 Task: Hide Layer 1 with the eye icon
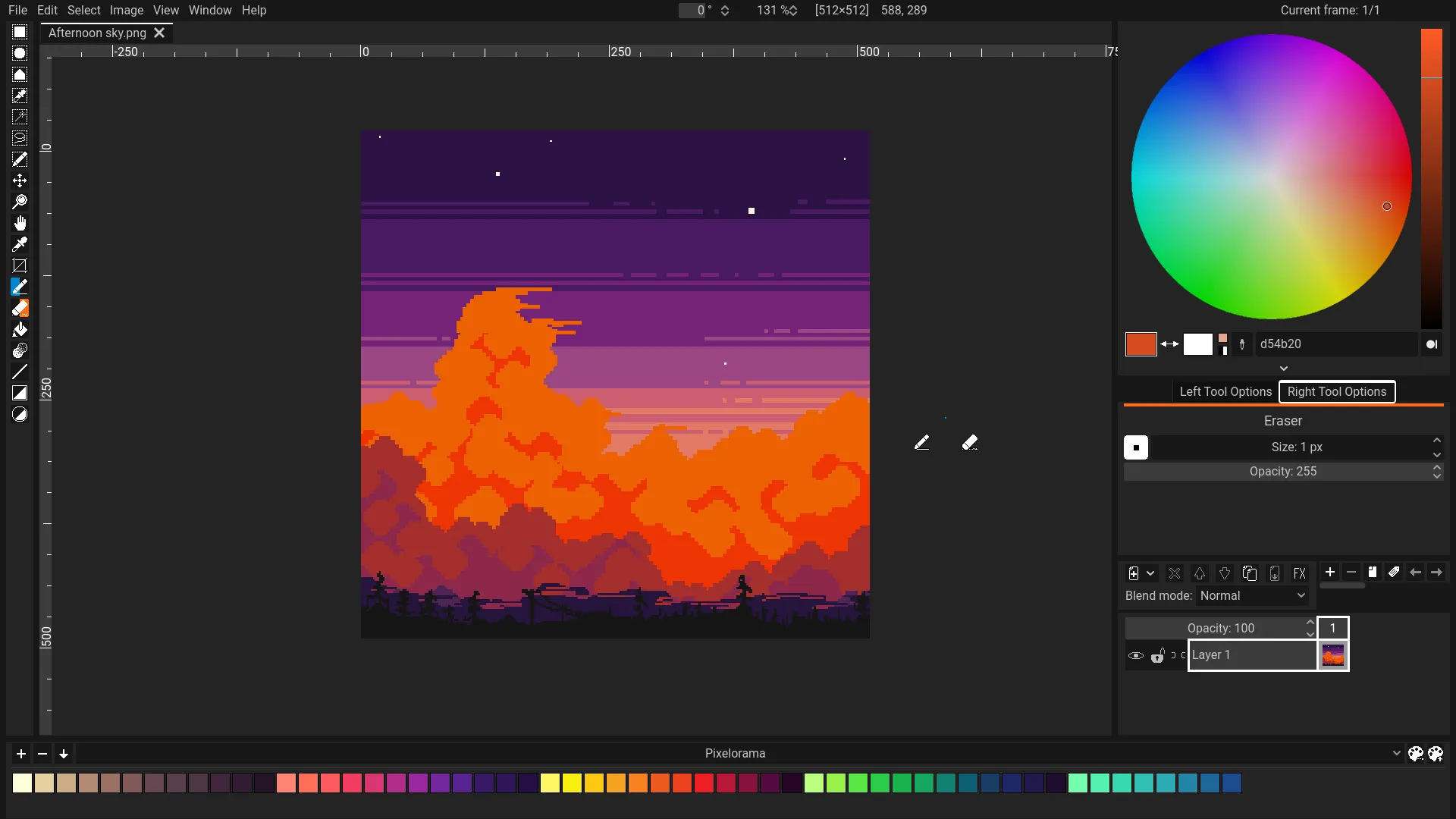pos(1135,655)
